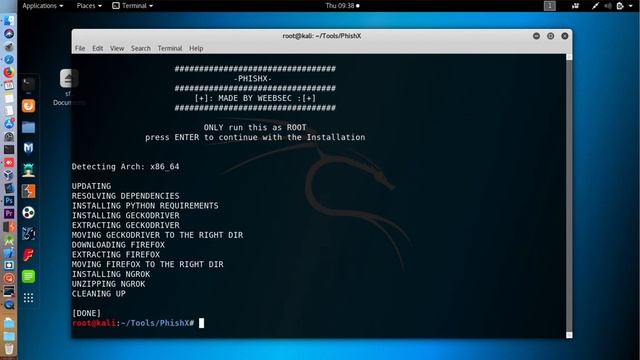640x360 pixels.
Task: Click the 'CLEANING UP' line
Action: (99, 293)
